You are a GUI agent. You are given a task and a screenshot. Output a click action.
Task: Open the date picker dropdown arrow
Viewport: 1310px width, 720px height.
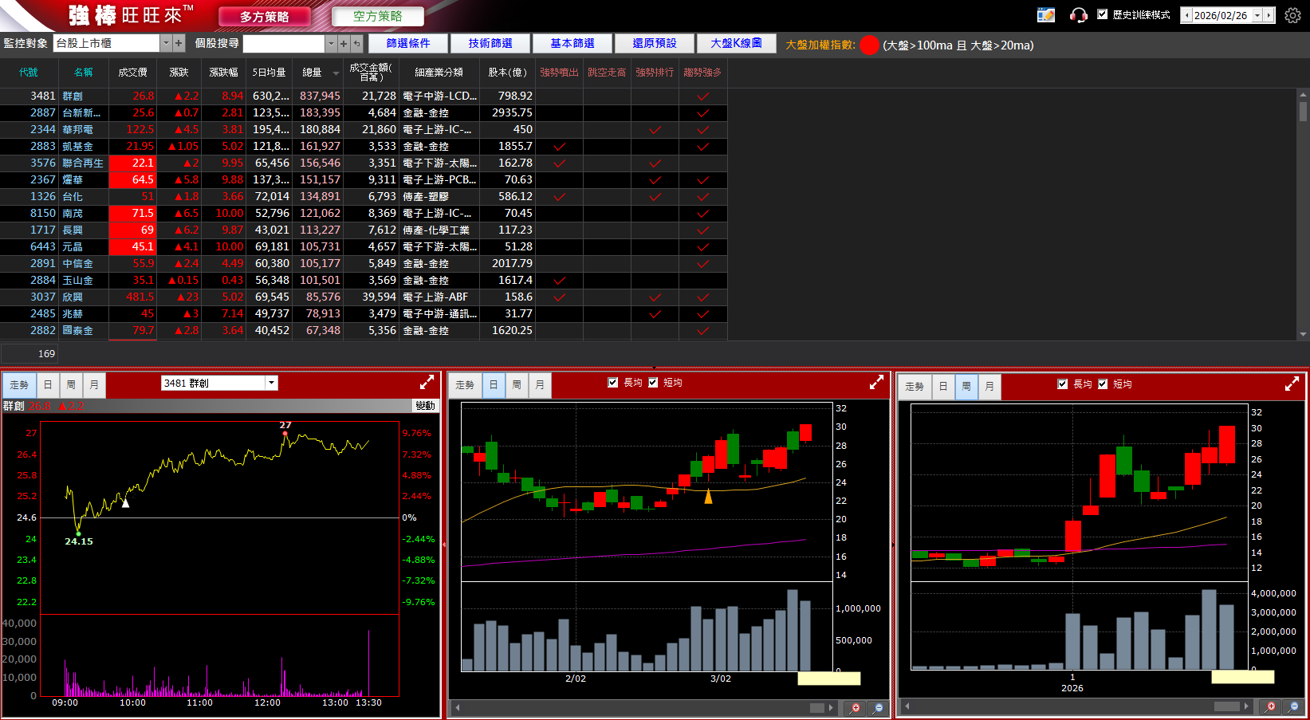tap(1258, 15)
